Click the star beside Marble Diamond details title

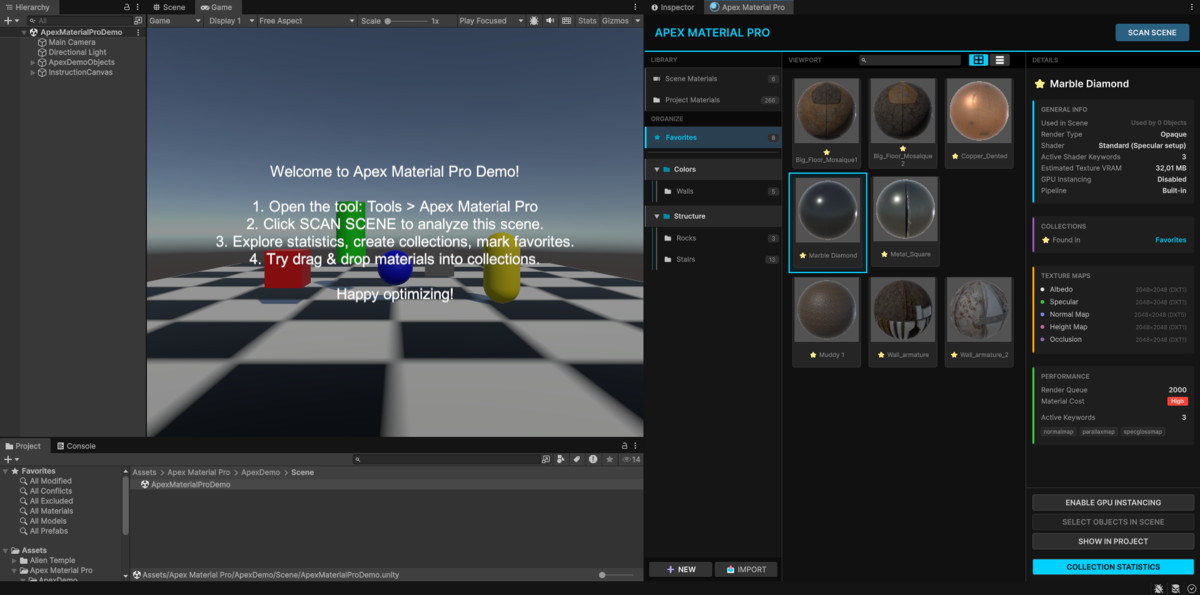(x=1040, y=84)
